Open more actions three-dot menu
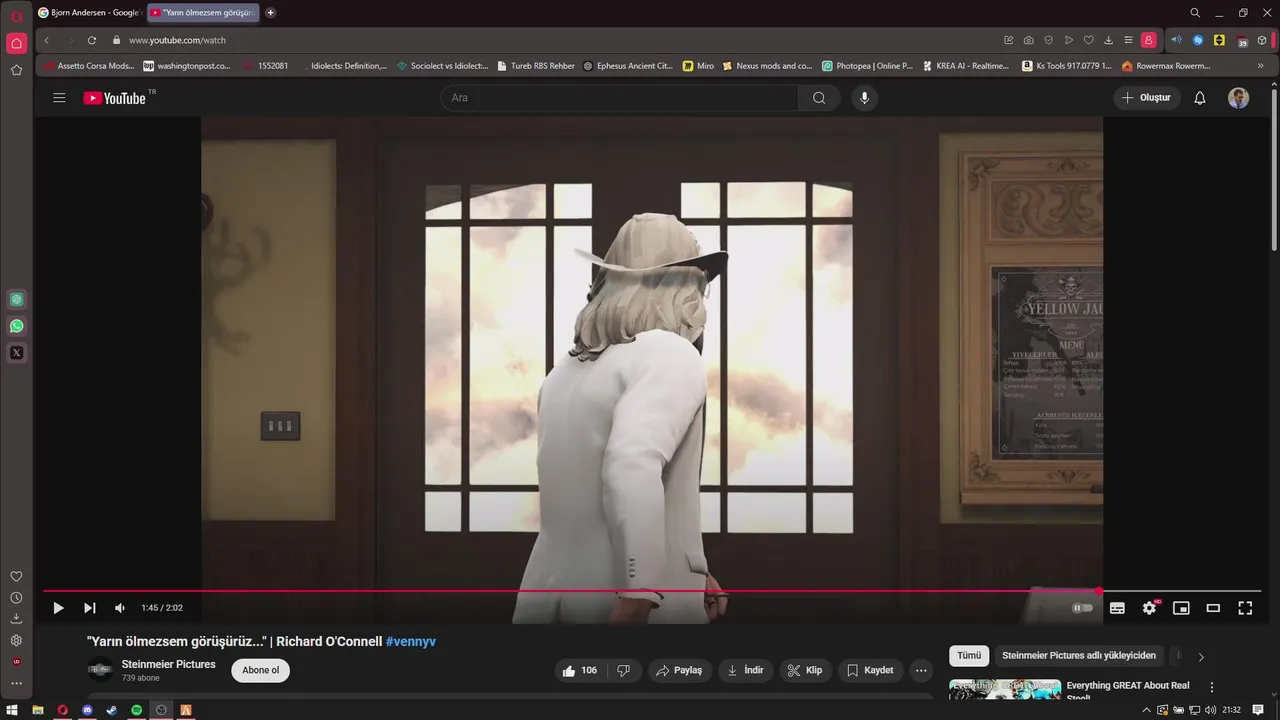Viewport: 1280px width, 720px height. point(921,670)
